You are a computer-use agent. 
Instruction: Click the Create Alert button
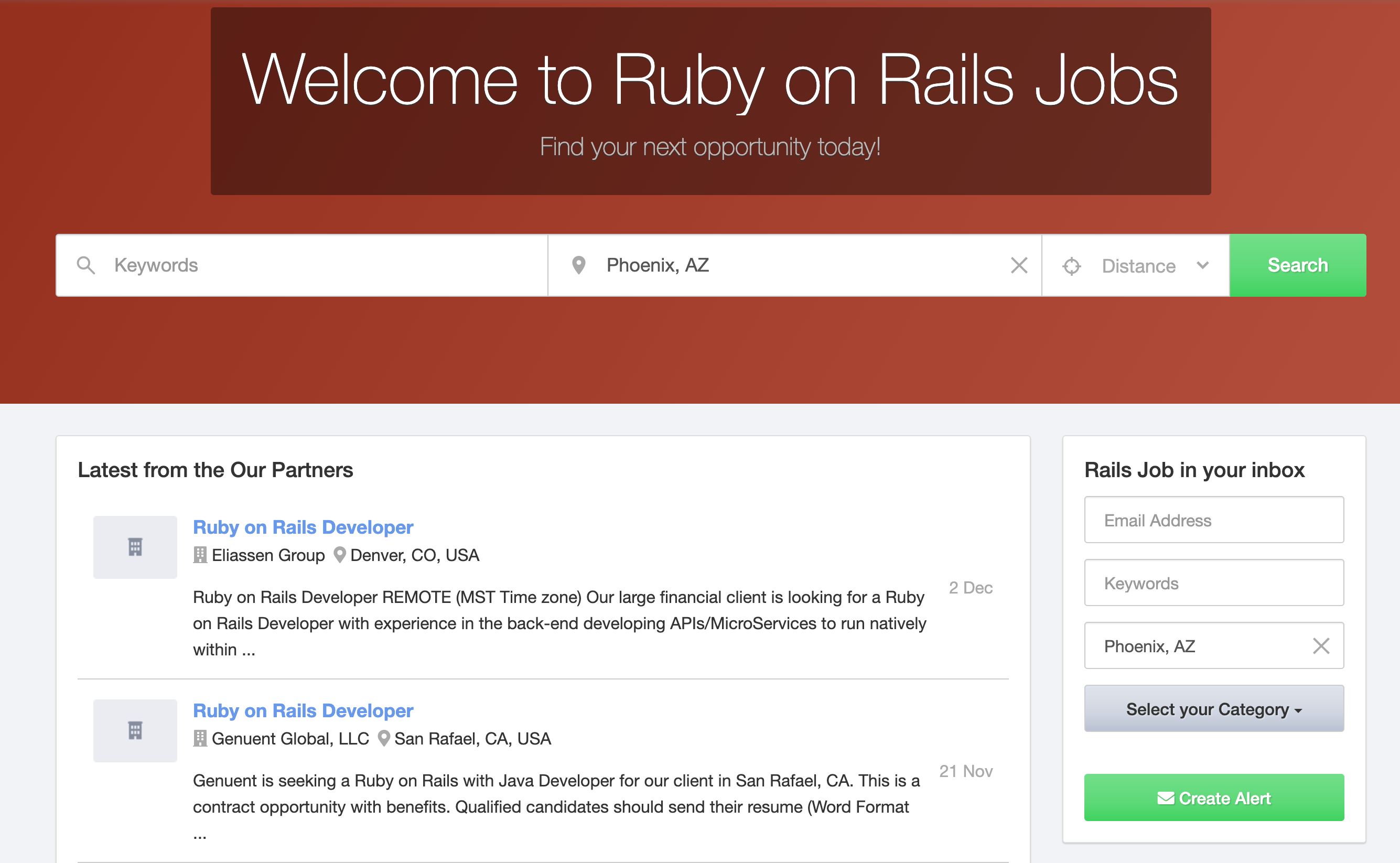1213,798
